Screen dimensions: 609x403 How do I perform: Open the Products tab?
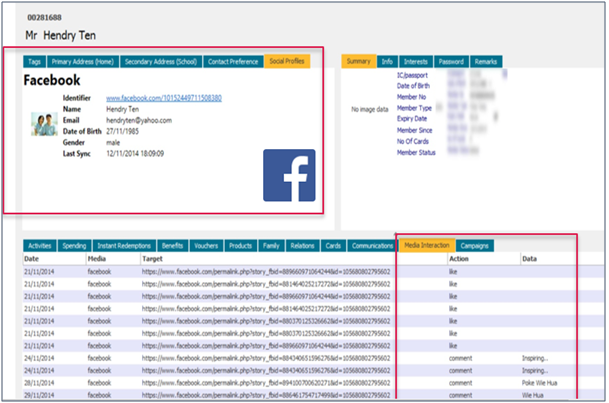pos(240,245)
